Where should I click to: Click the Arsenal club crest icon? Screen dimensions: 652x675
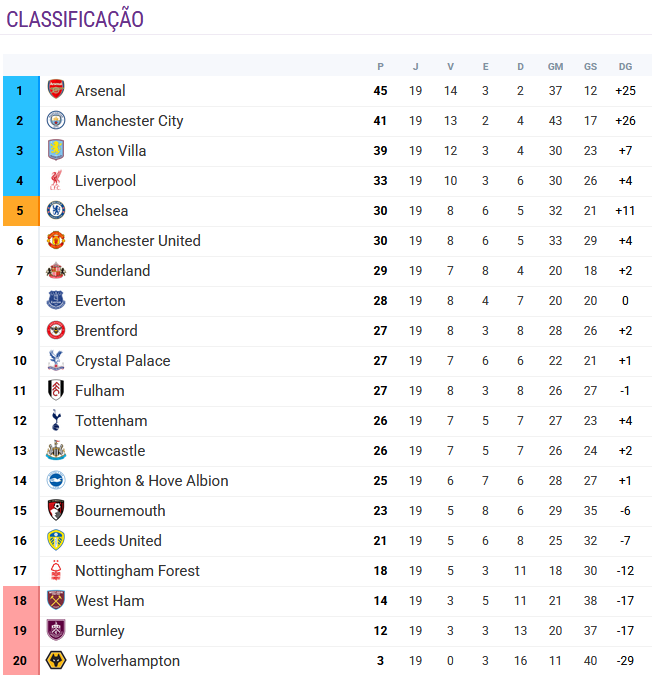pyautogui.click(x=56, y=91)
